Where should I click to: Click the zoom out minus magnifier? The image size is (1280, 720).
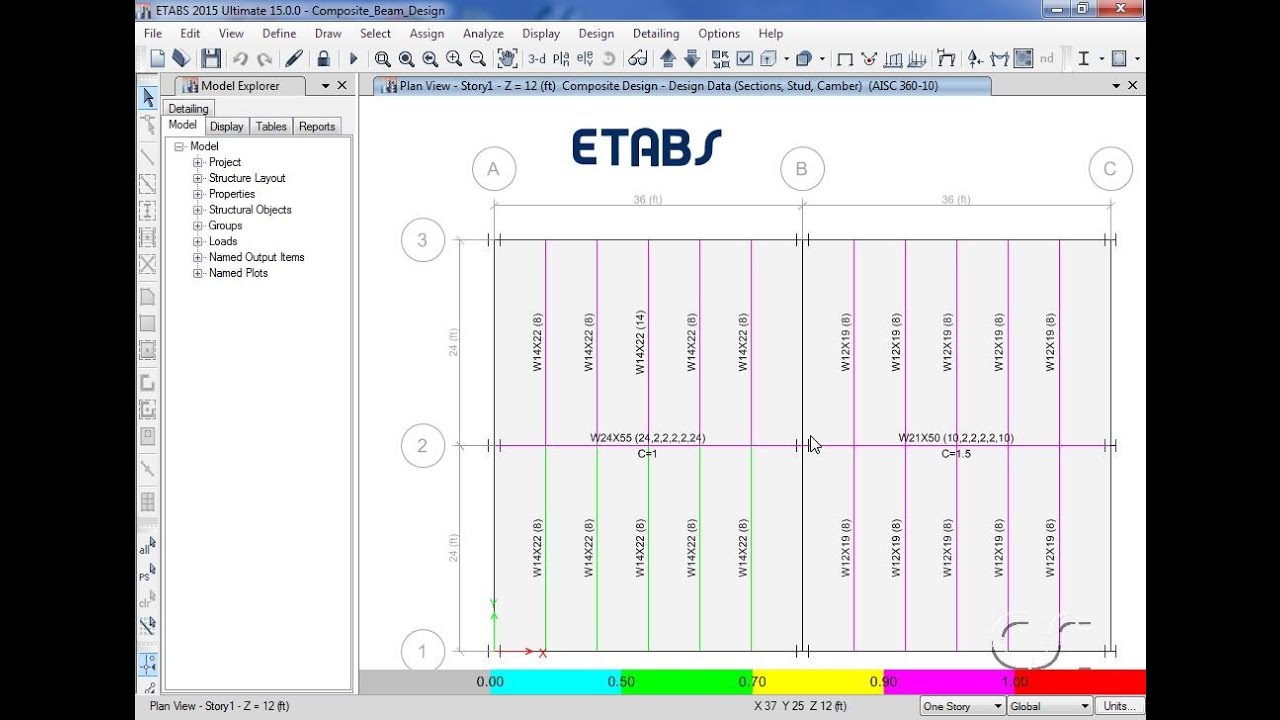click(478, 59)
